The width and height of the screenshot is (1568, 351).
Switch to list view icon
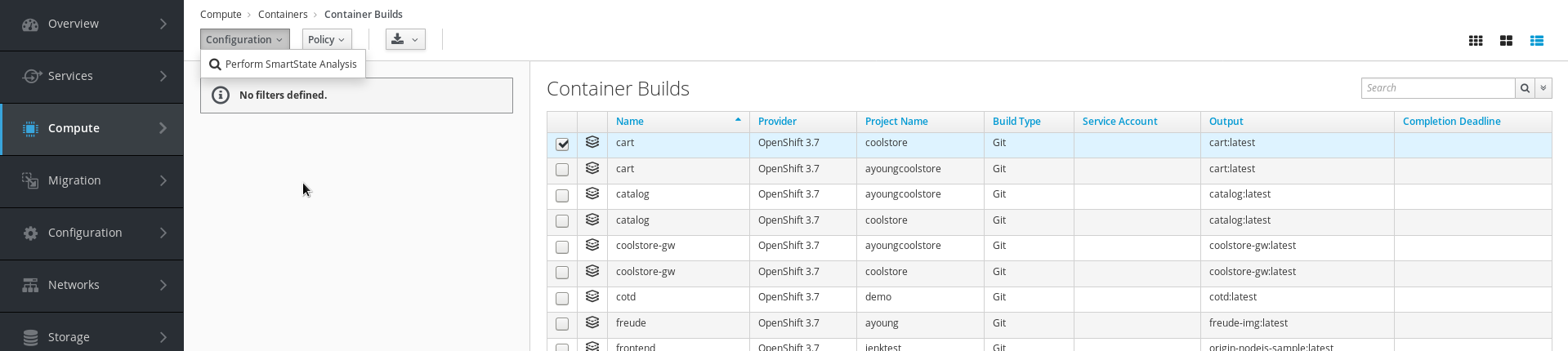(1537, 41)
